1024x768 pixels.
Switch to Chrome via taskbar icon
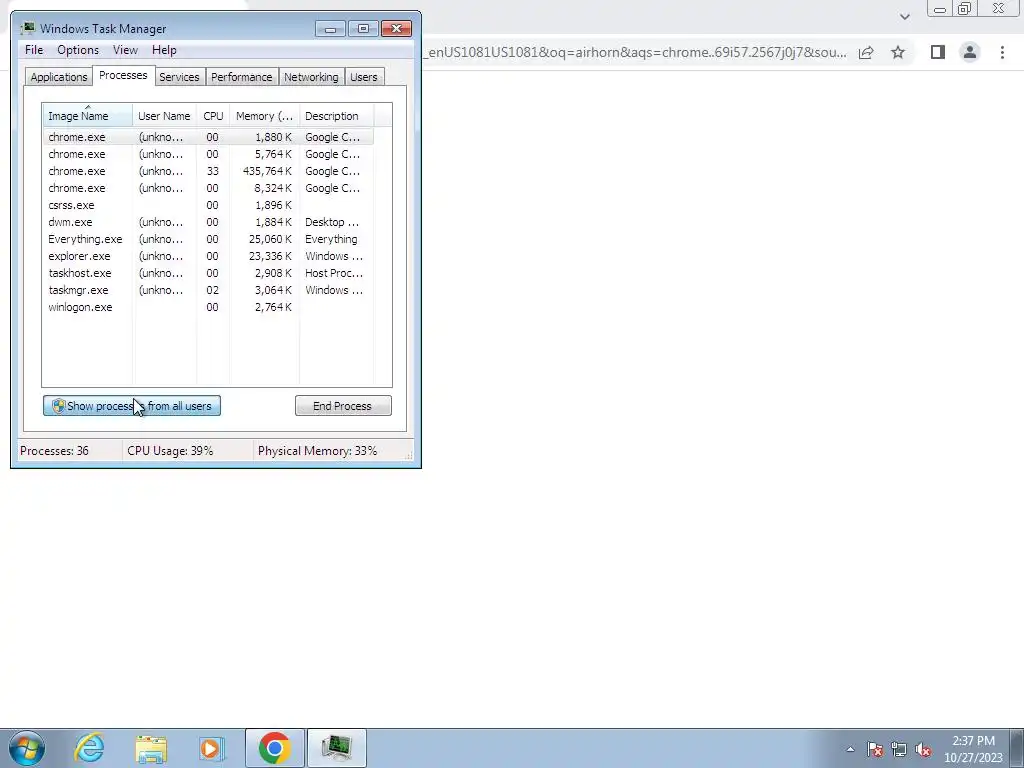pos(274,748)
